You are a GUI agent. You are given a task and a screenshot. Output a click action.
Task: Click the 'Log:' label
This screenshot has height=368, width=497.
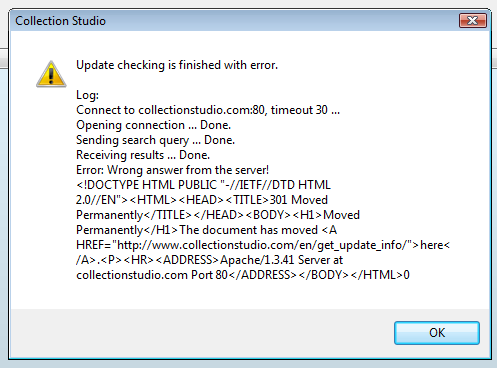point(87,95)
